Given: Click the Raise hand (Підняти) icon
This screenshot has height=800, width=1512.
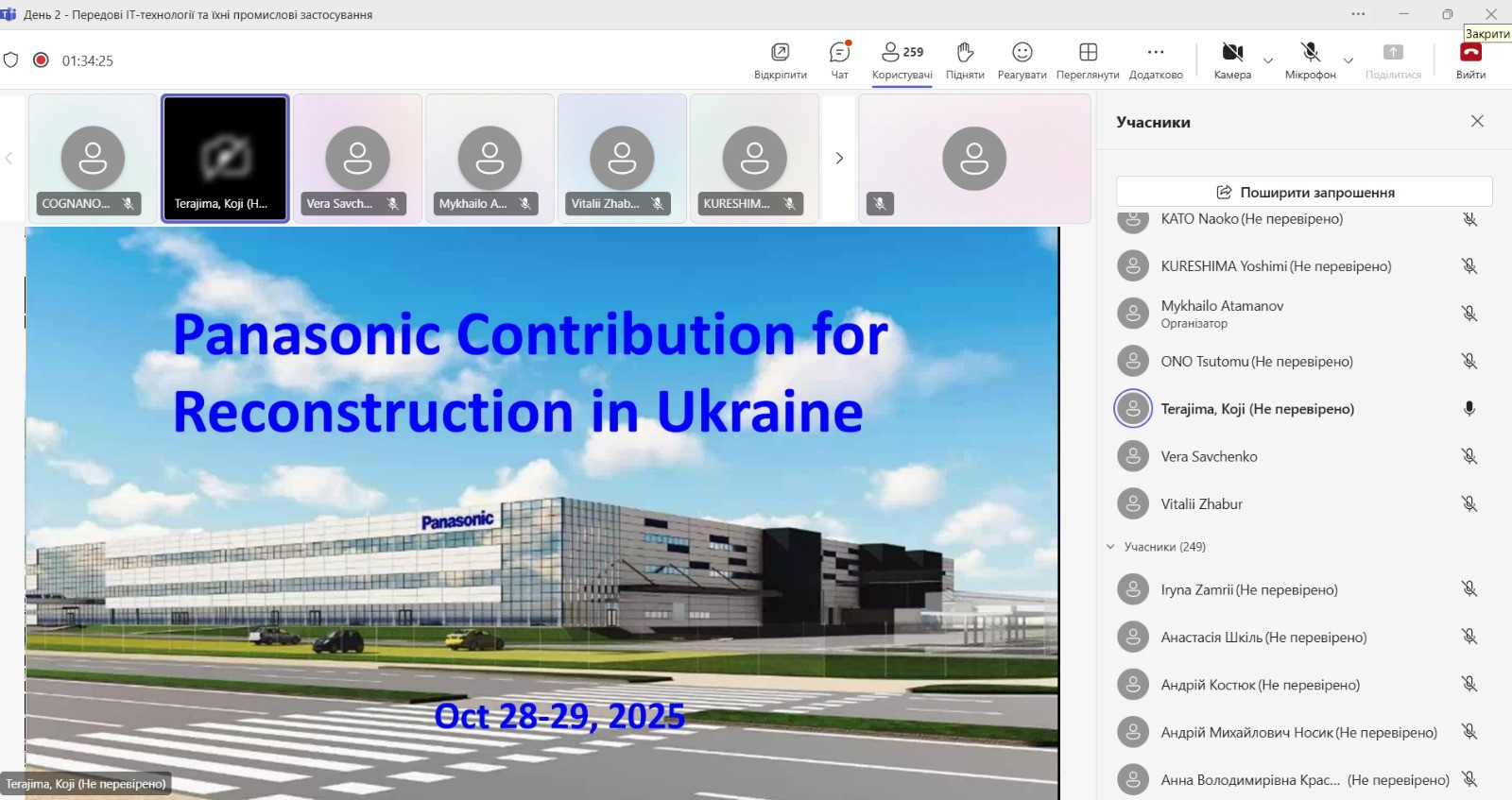Looking at the screenshot, I should [x=965, y=53].
